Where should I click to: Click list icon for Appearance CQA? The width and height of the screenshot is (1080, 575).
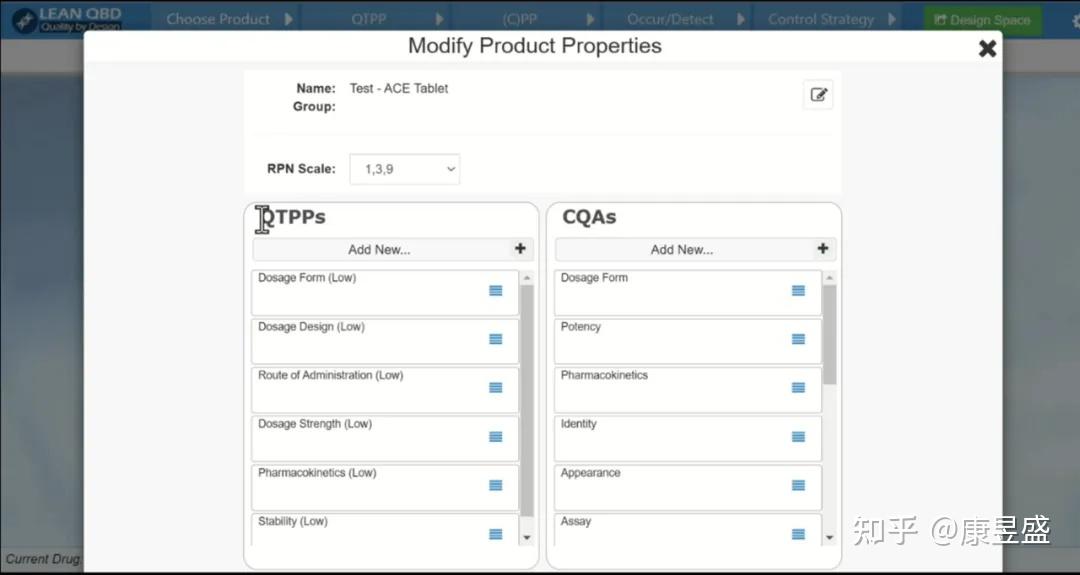click(x=798, y=486)
